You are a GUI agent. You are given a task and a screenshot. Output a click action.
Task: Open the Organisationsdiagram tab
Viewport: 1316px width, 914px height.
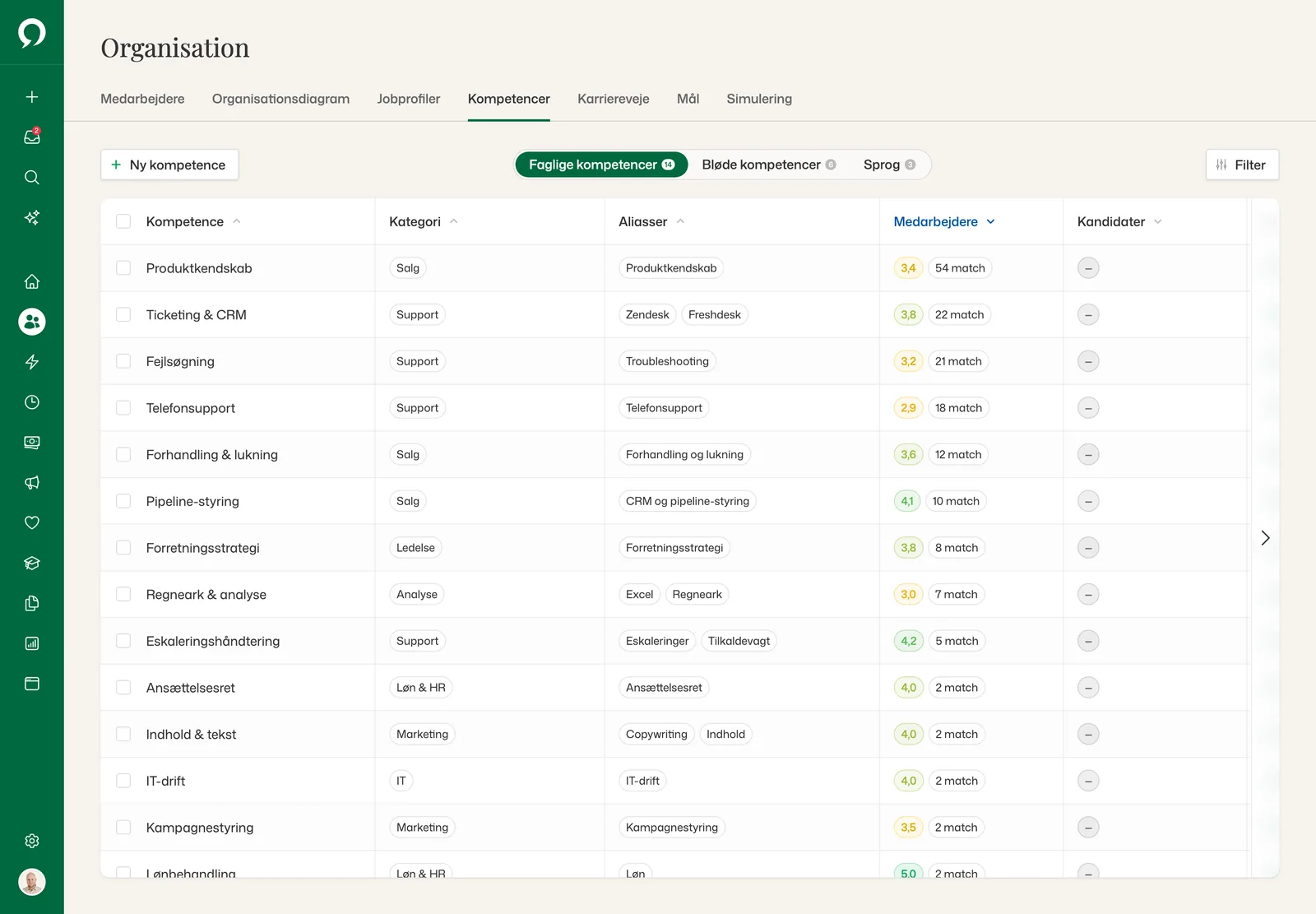(x=280, y=99)
